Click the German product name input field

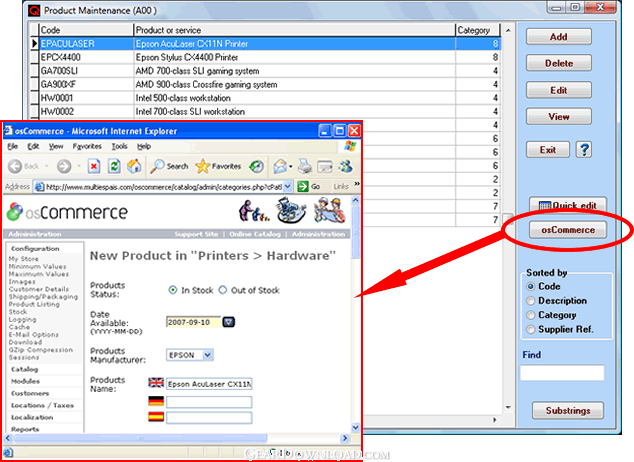209,402
